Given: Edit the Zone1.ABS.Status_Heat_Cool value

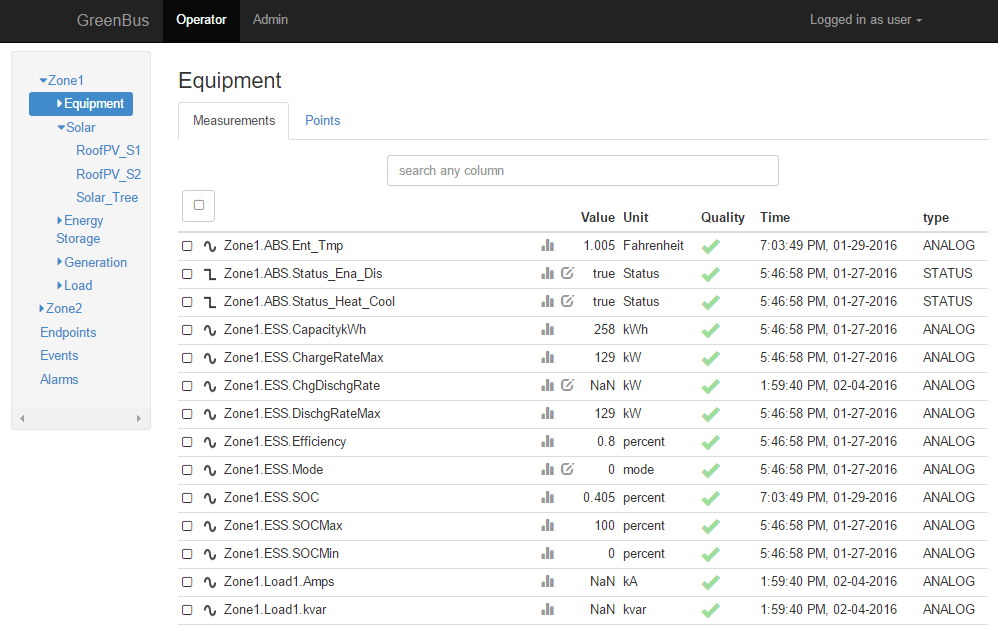Looking at the screenshot, I should tap(567, 301).
